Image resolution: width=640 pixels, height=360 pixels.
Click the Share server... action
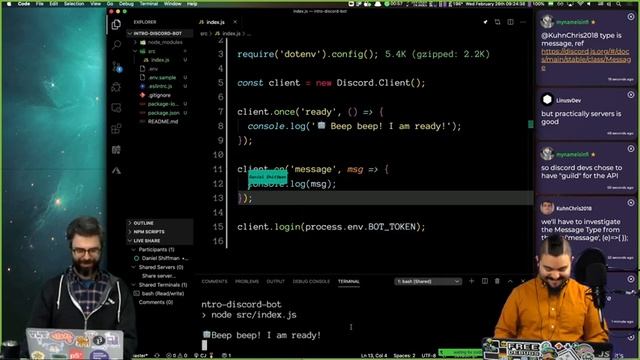click(158, 276)
